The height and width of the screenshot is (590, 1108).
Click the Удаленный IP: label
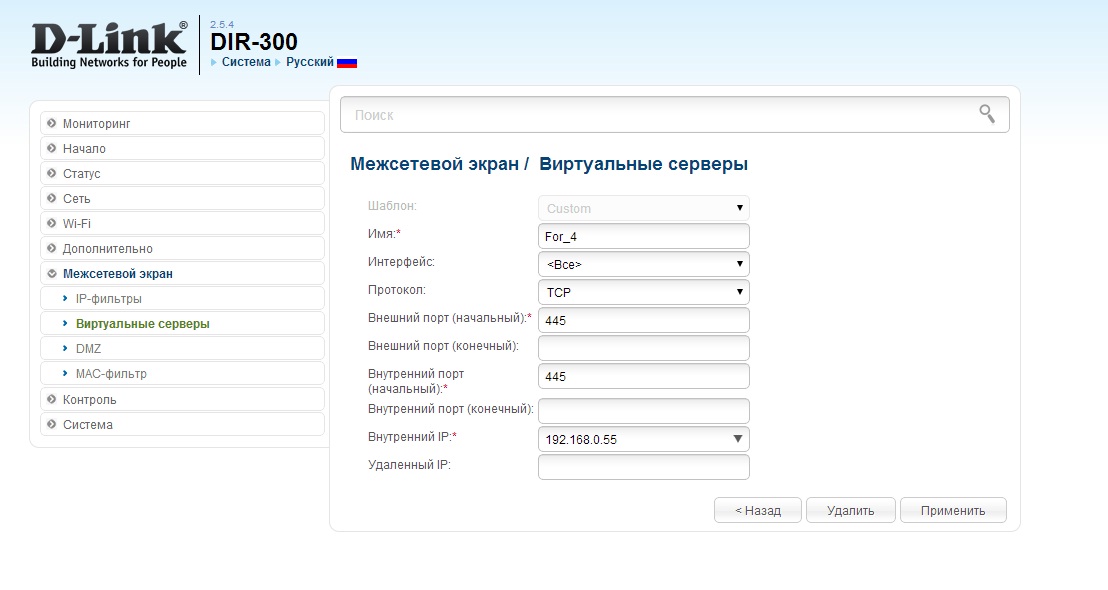[409, 464]
